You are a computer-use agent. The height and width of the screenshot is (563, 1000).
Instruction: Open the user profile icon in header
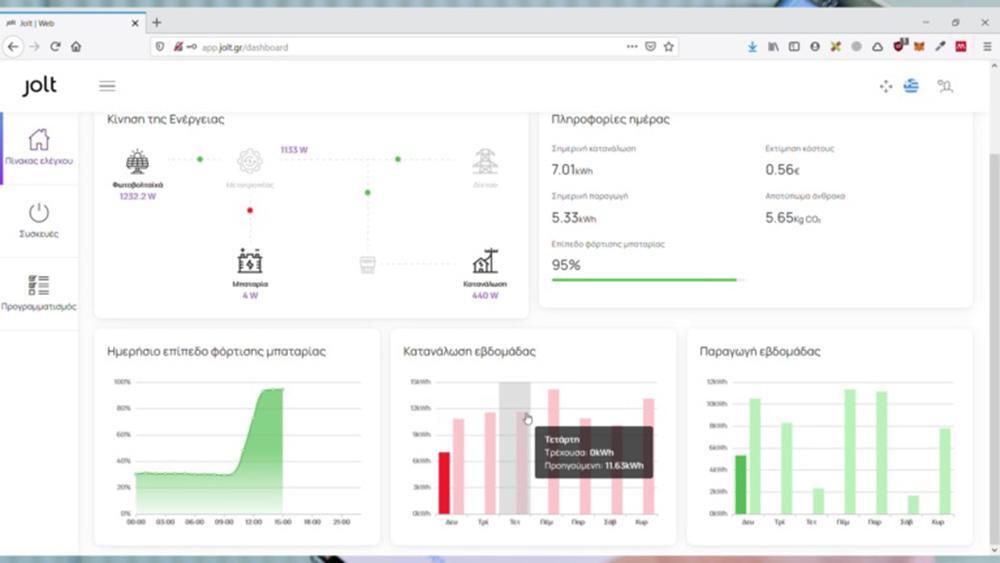944,86
